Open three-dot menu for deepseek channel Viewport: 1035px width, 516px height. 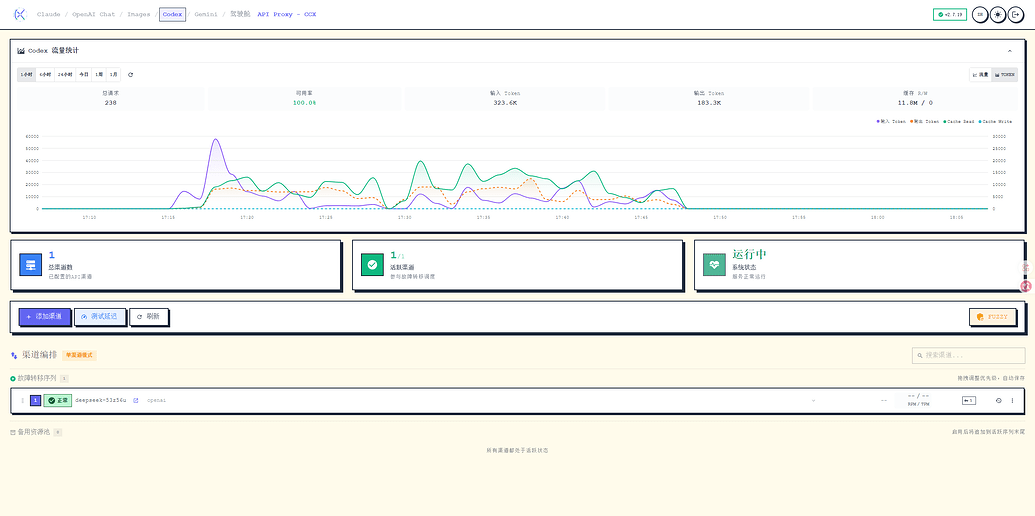[x=1013, y=401]
